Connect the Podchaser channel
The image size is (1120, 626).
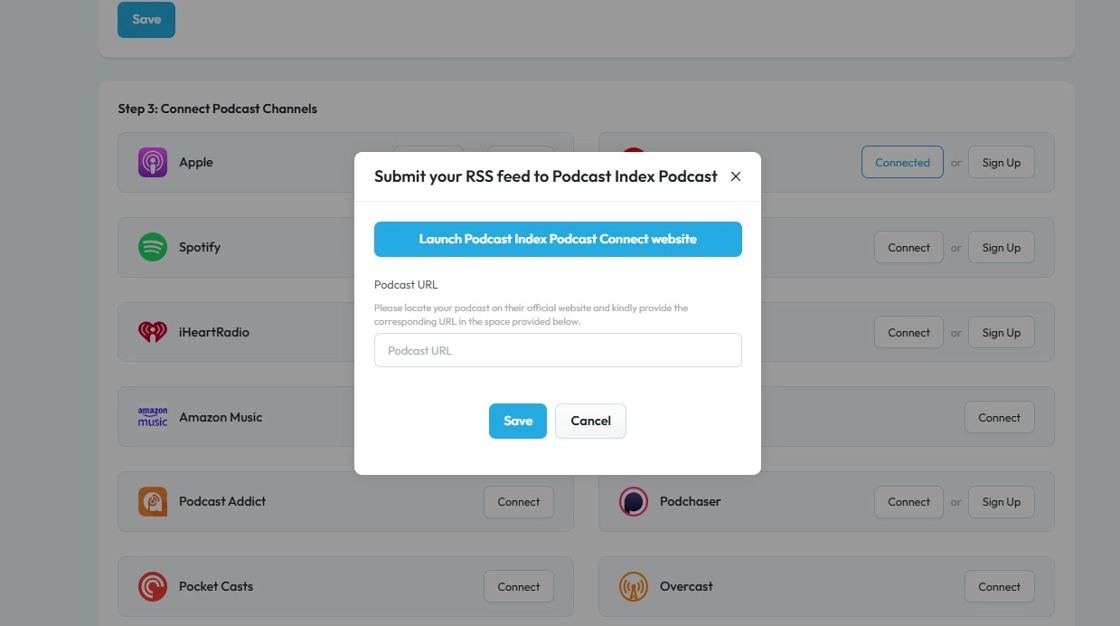909,502
